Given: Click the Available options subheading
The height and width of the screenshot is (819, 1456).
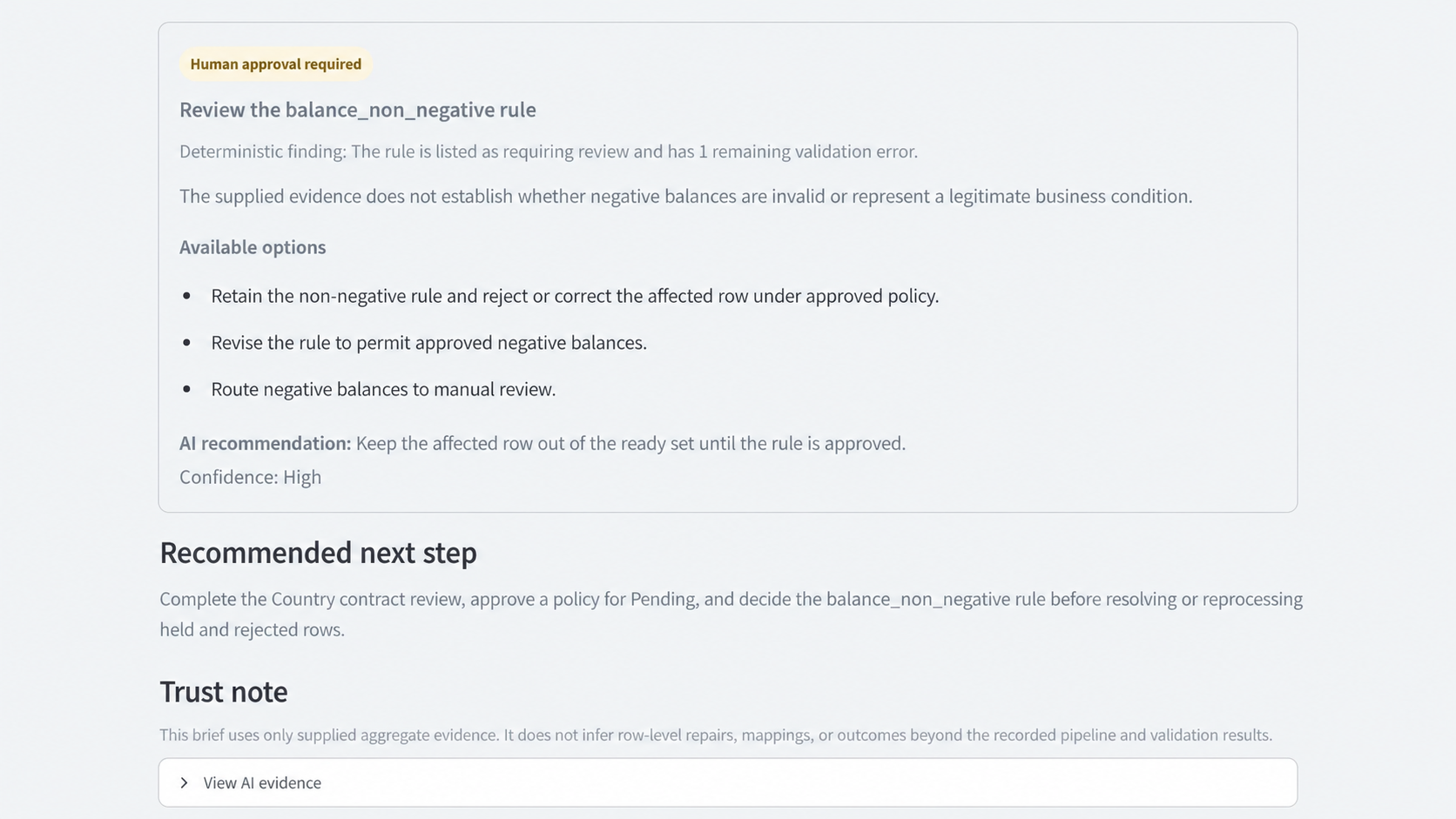Looking at the screenshot, I should click(253, 247).
